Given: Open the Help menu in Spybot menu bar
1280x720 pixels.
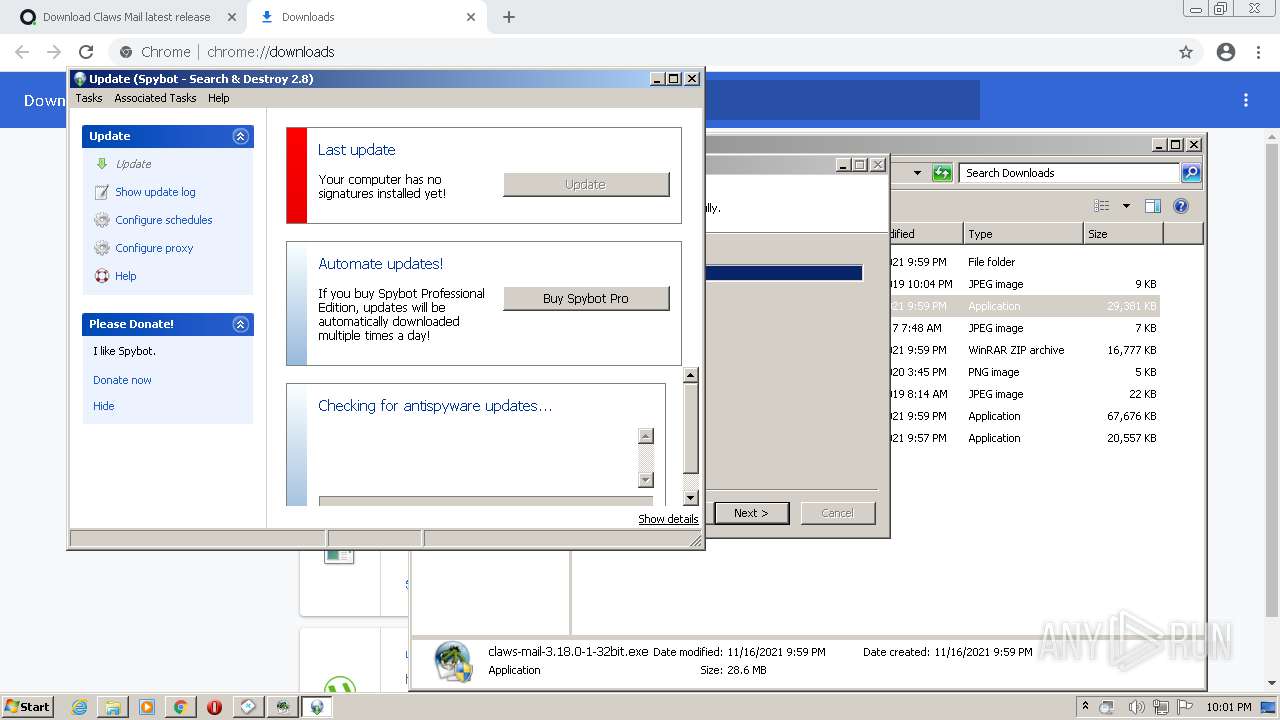Looking at the screenshot, I should click(219, 98).
